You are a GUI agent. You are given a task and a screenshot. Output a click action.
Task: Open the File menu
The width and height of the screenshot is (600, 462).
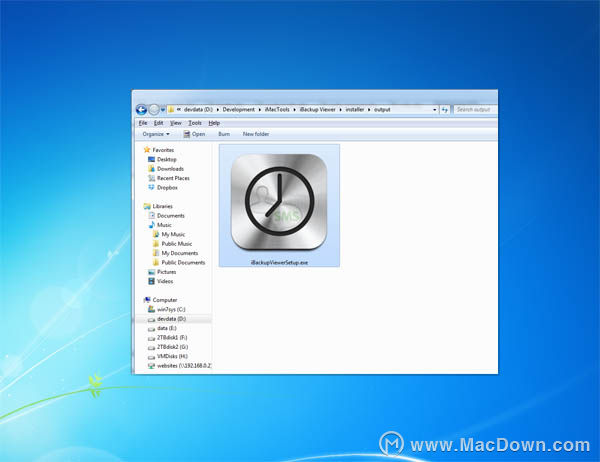coord(143,123)
